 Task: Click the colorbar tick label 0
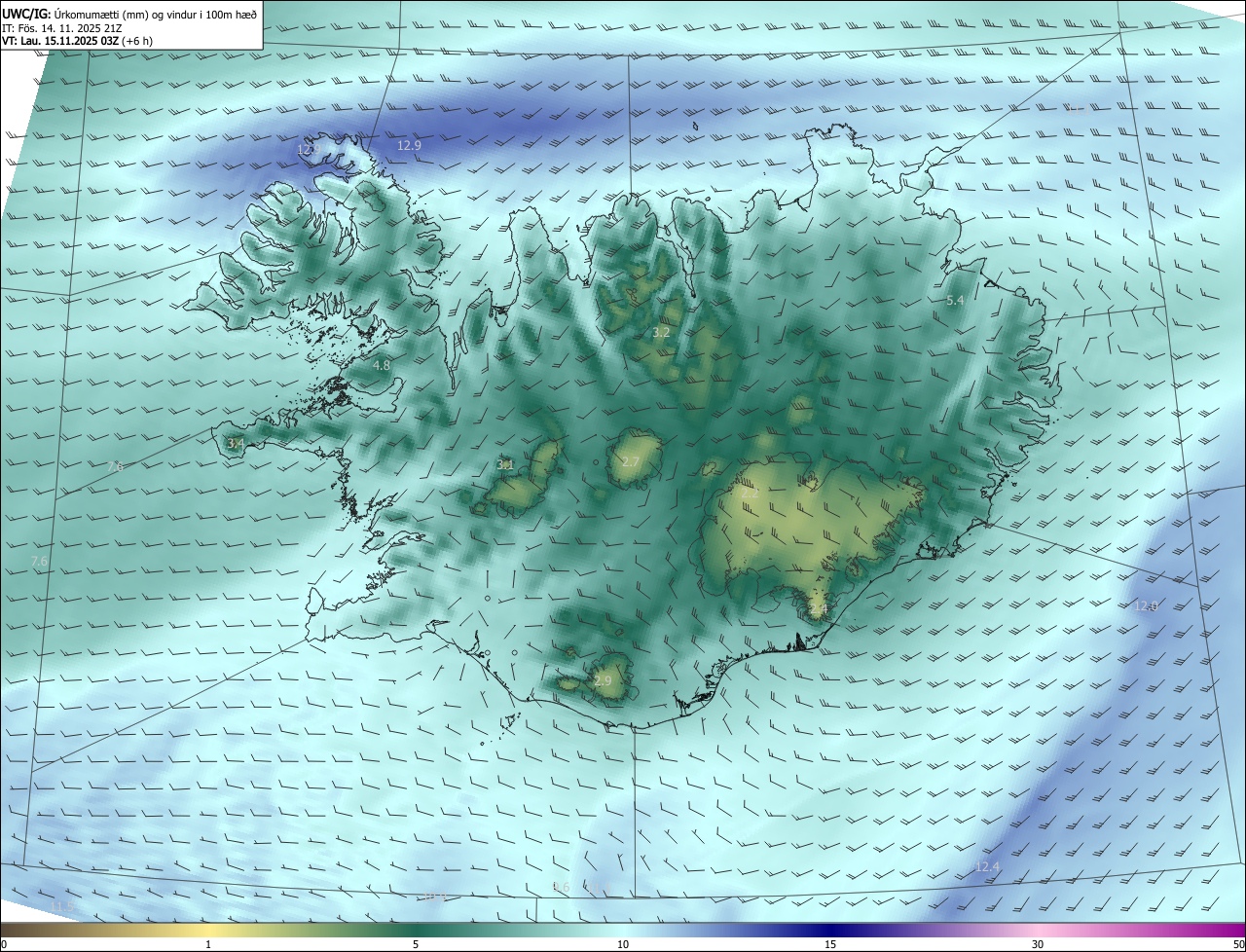4,944
